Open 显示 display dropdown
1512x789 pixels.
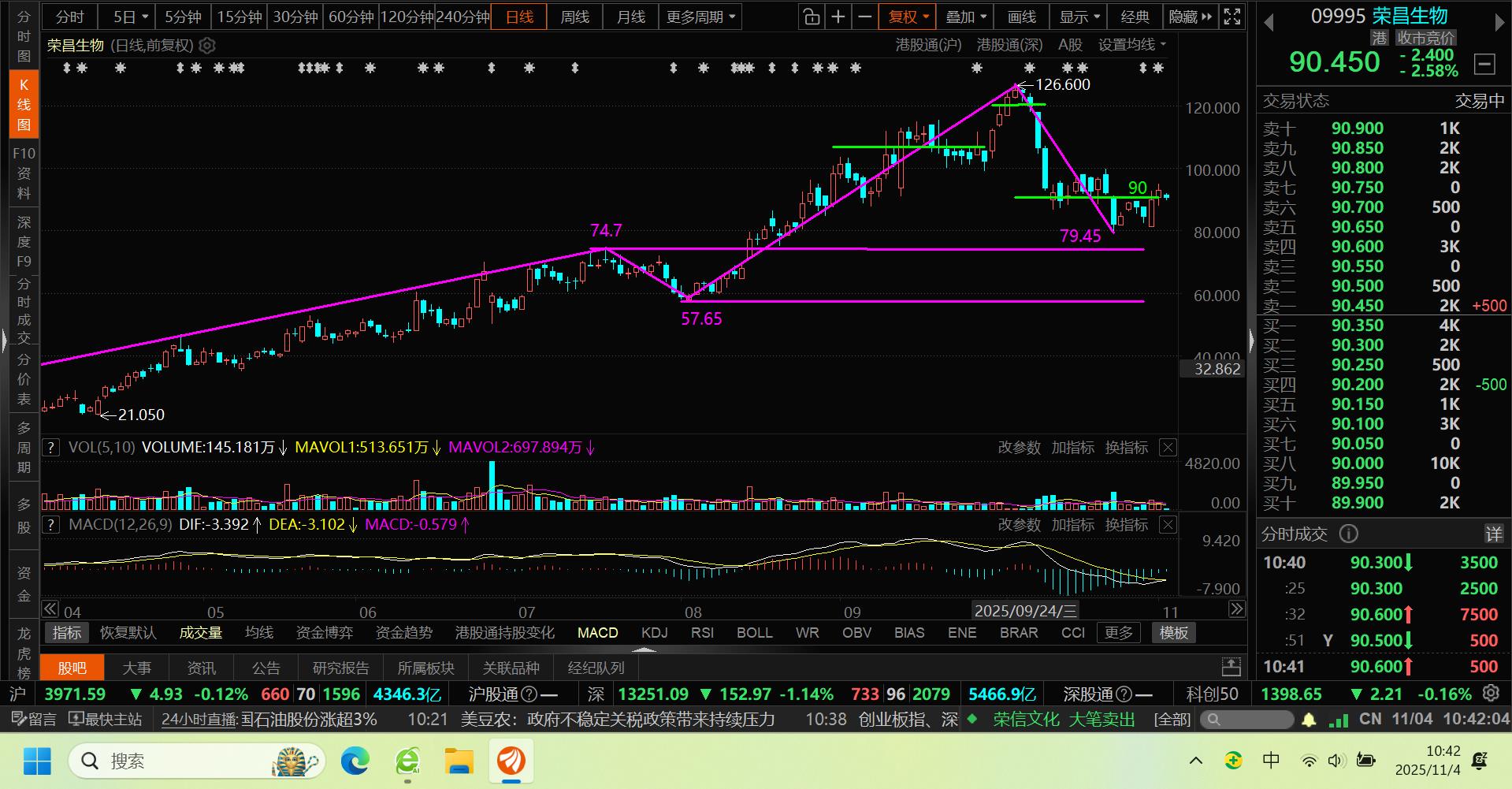point(1079,17)
